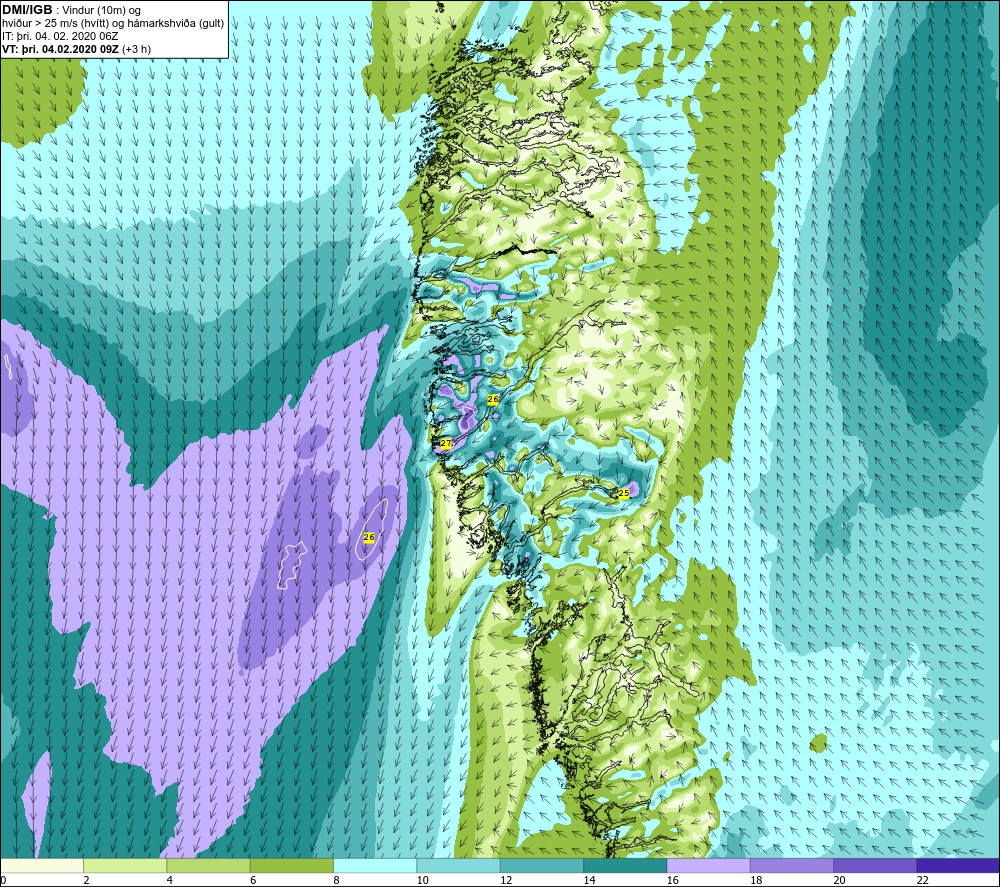1000x887 pixels.
Task: Click the legend scale number 10
Action: [422, 880]
